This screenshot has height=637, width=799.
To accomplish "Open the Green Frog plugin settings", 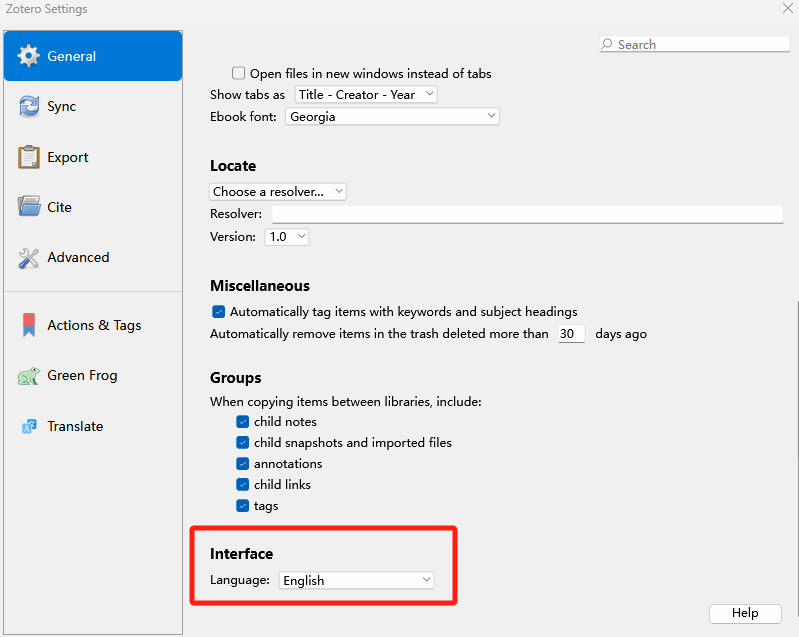I will click(x=93, y=376).
